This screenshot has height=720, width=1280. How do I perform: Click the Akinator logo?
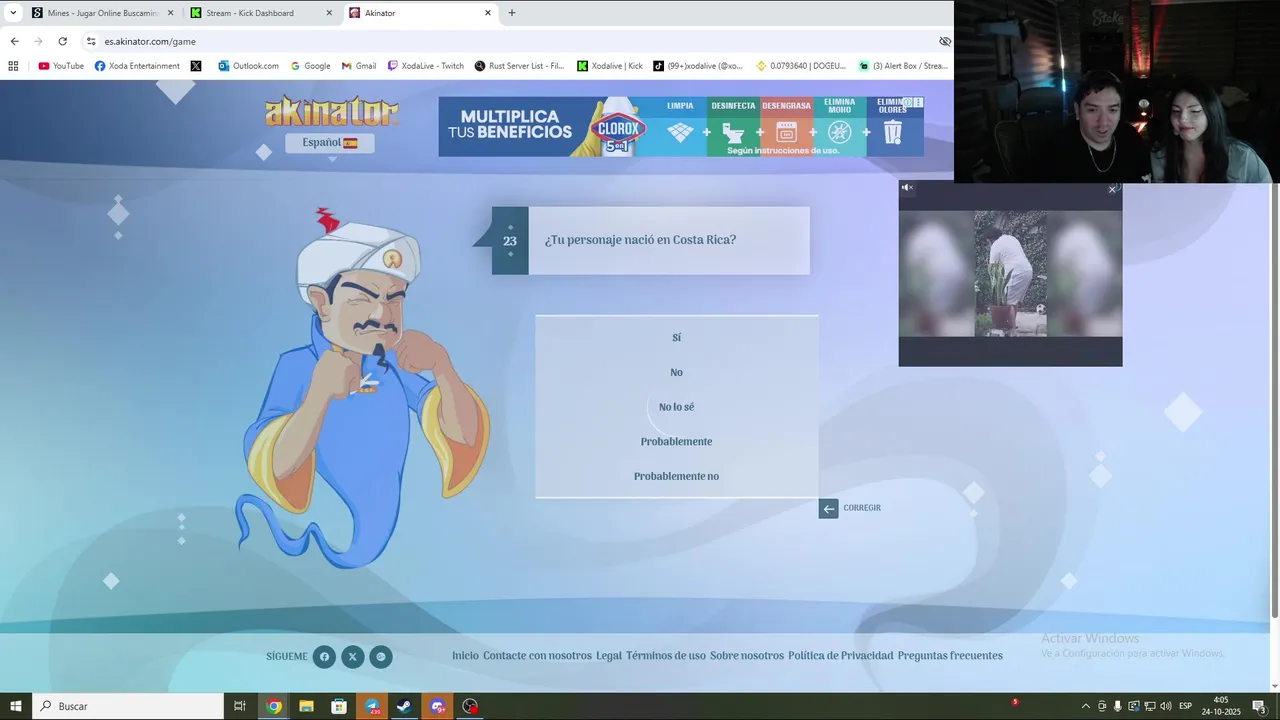pos(332,111)
